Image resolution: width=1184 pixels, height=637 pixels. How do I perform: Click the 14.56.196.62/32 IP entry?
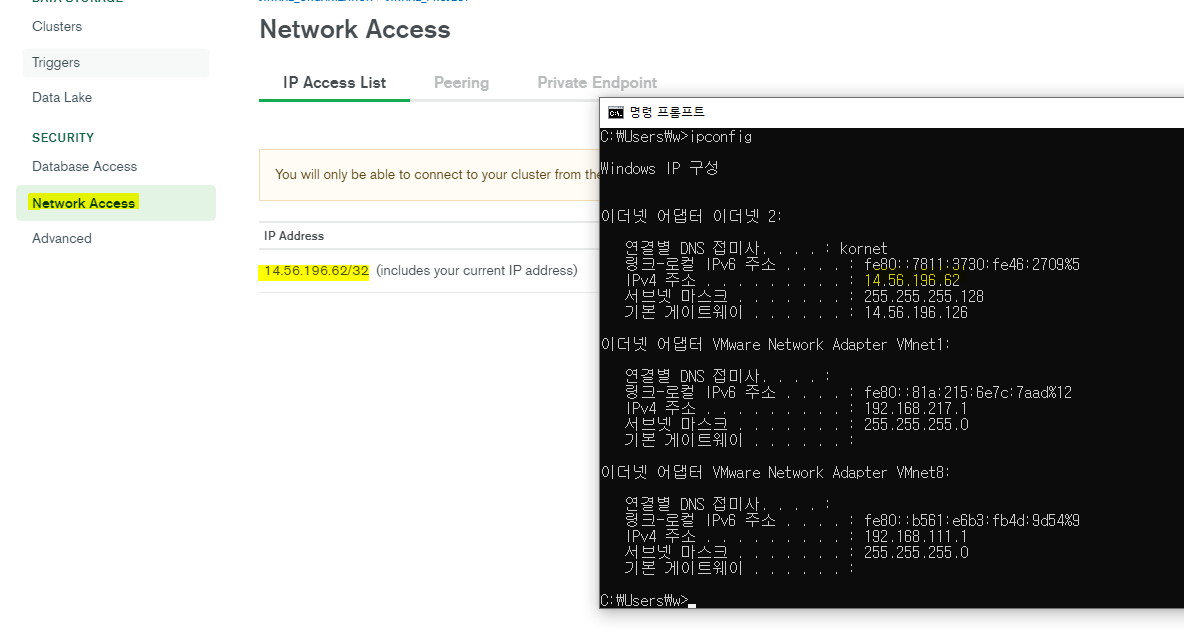(x=316, y=271)
